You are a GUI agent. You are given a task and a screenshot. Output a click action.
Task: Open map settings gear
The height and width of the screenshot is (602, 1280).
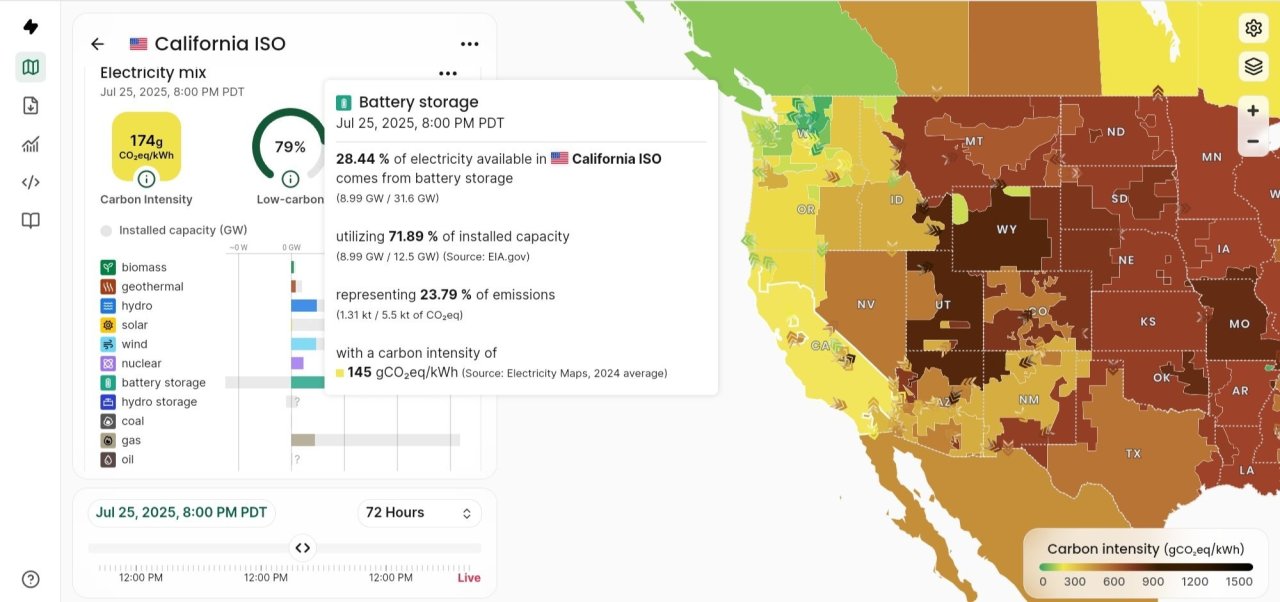(1253, 28)
